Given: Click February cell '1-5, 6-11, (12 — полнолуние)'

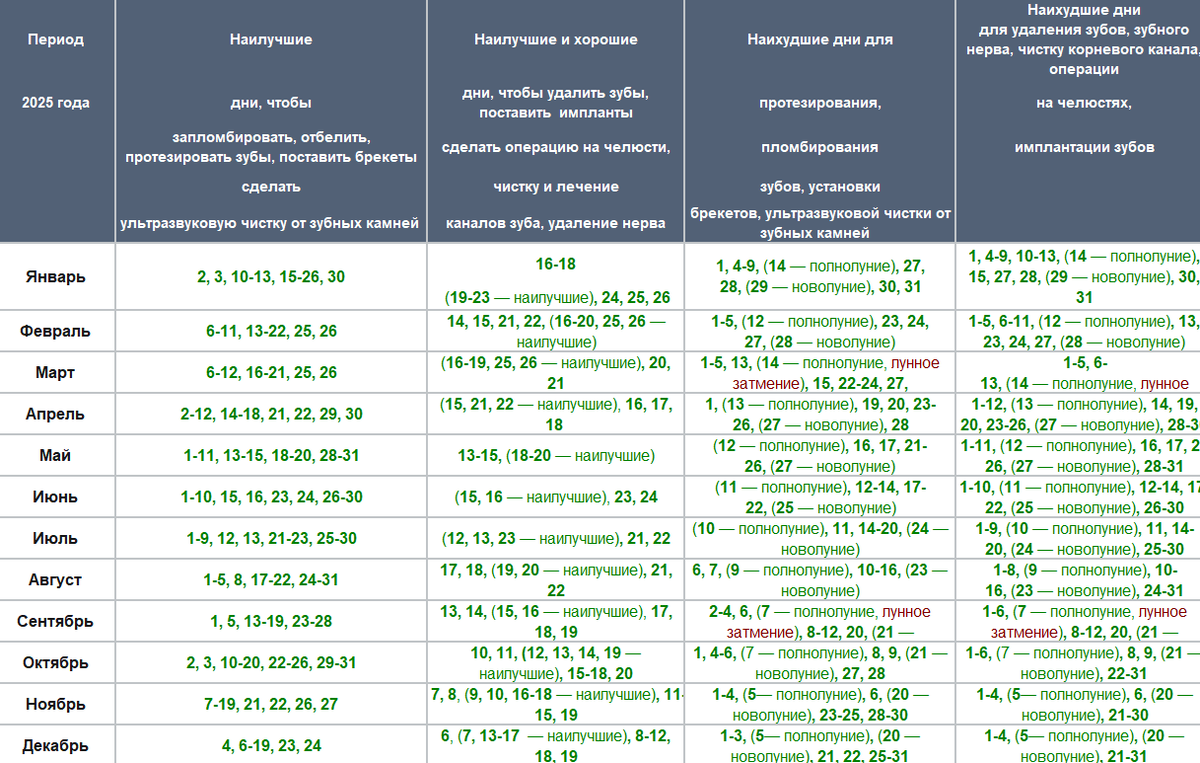Looking at the screenshot, I should click(x=1078, y=331).
